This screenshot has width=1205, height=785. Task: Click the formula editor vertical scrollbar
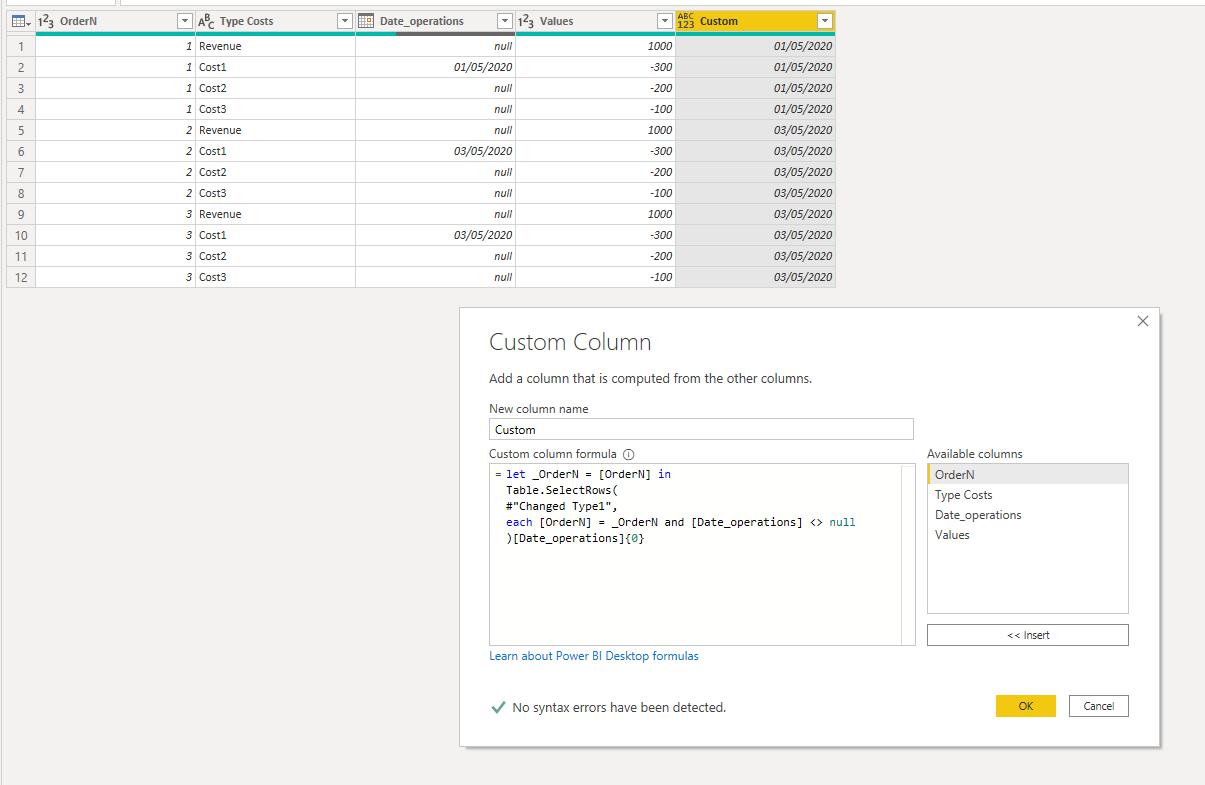pyautogui.click(x=908, y=555)
